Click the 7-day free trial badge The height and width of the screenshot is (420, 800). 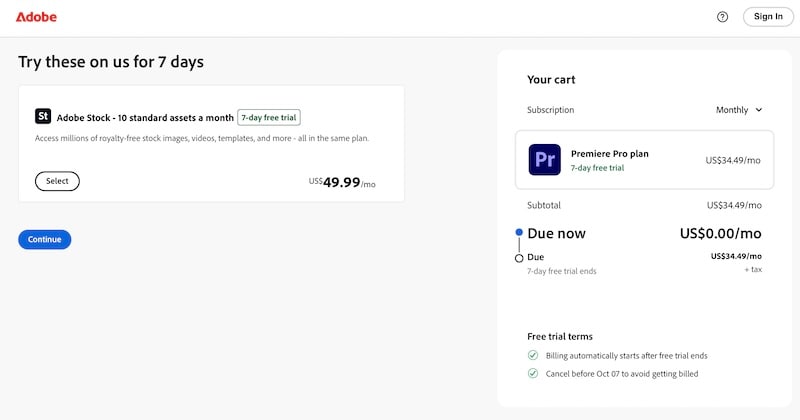point(269,117)
